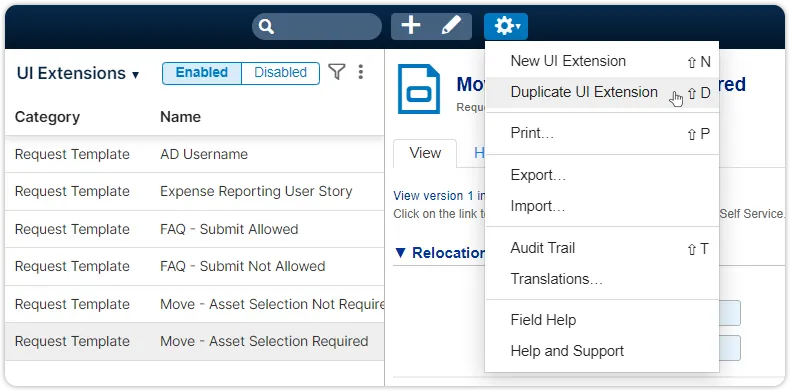The height and width of the screenshot is (391, 790).
Task: Choose Help and Support menu item
Action: 602,351
